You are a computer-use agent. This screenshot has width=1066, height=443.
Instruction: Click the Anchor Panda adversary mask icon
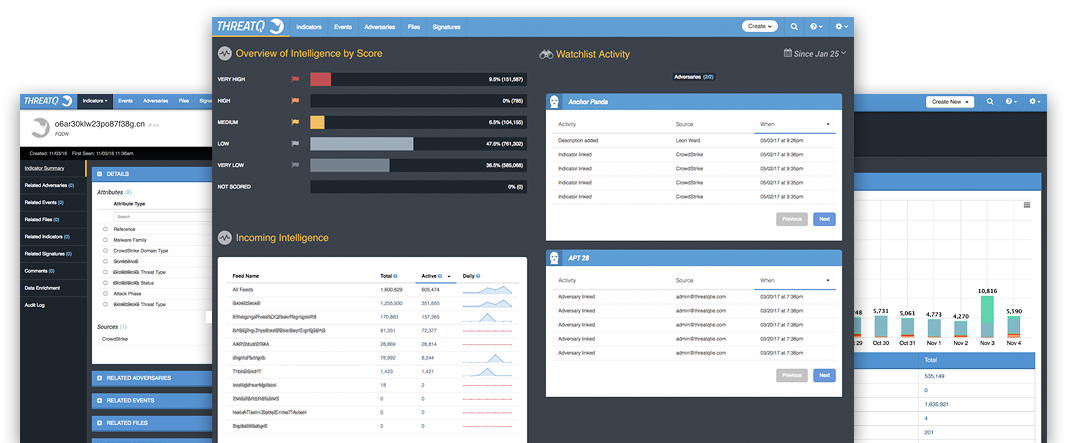coord(554,102)
